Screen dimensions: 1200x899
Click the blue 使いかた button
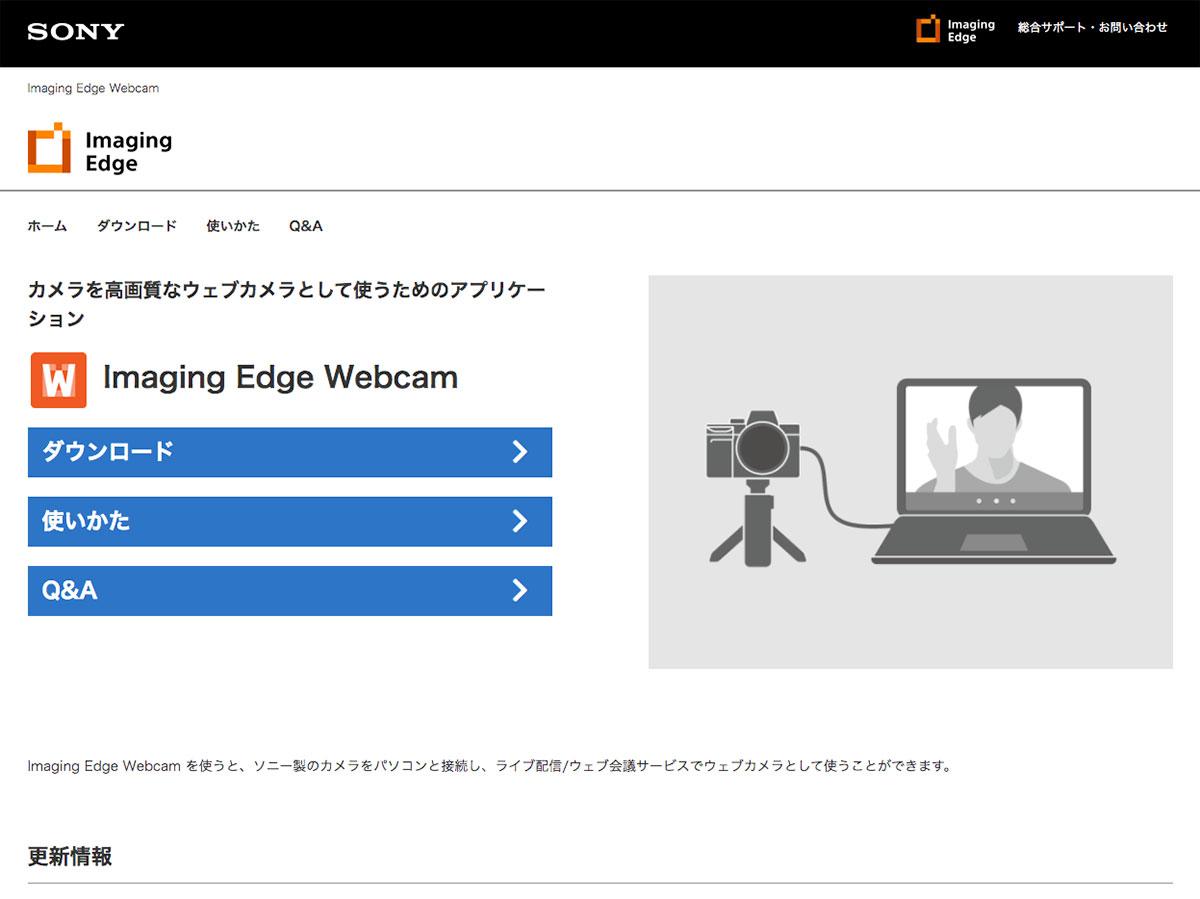[x=290, y=521]
